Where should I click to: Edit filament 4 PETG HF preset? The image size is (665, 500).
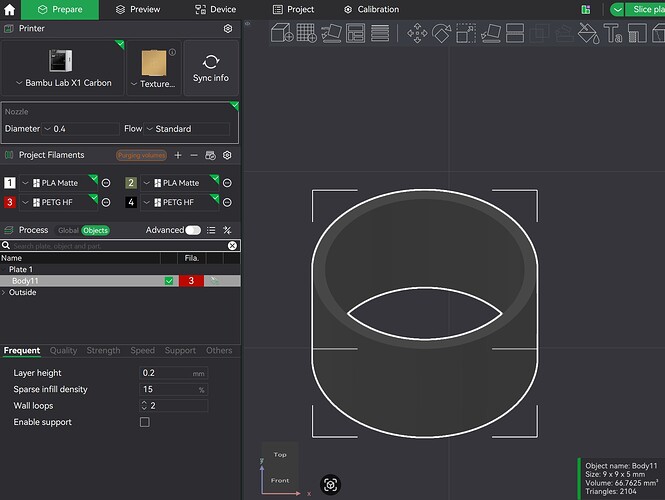(227, 202)
